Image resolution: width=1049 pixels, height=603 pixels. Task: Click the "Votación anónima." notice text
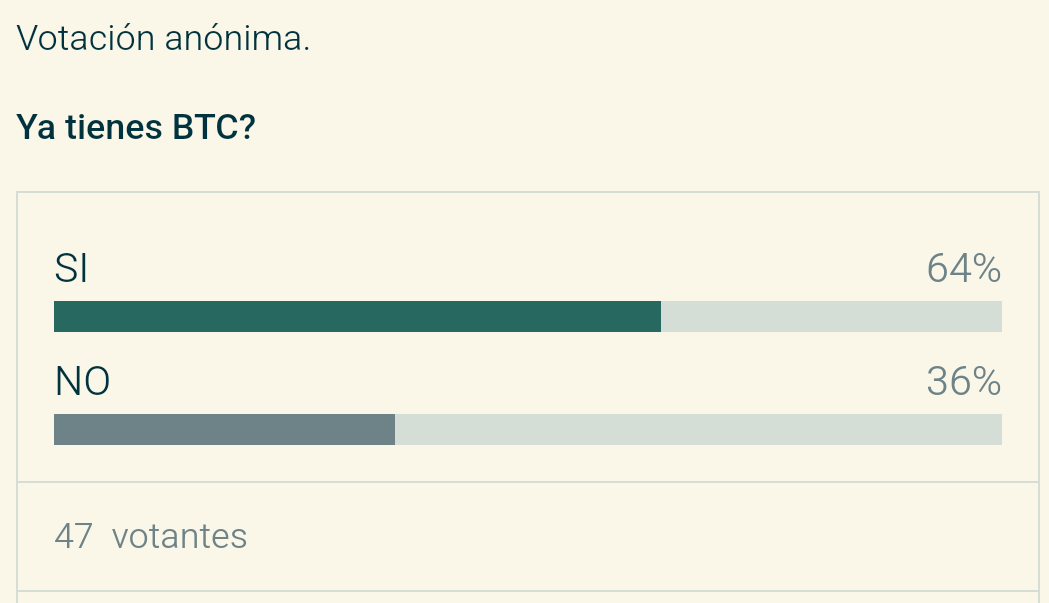[163, 38]
